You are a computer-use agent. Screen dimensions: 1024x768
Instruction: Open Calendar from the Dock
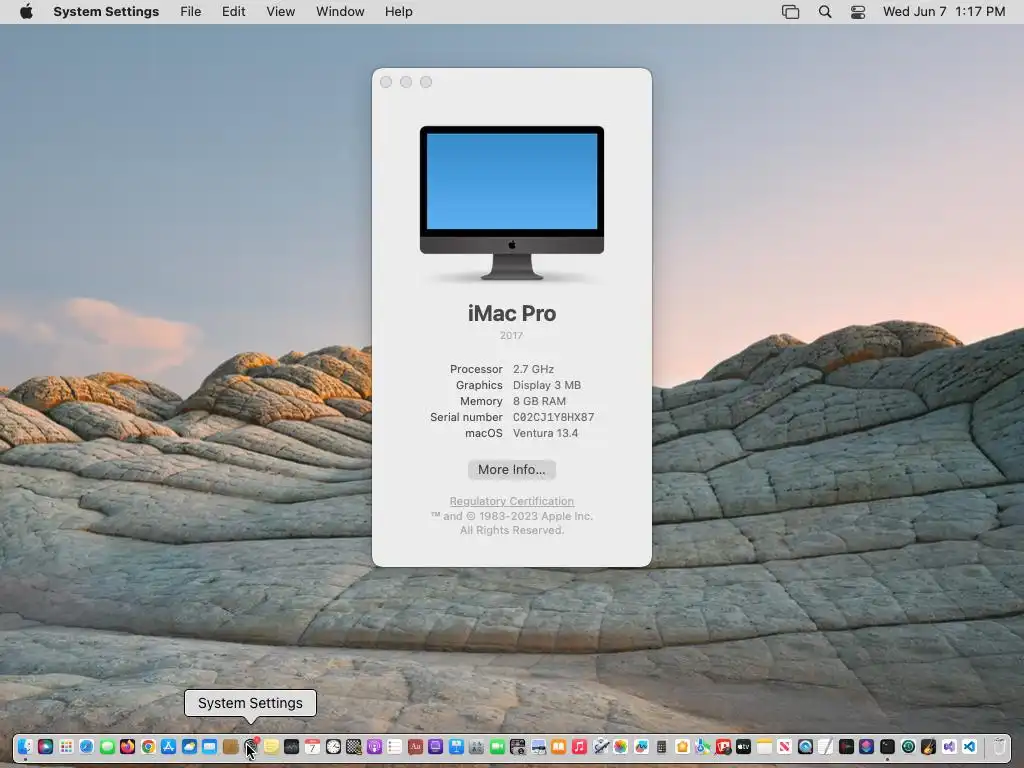[x=312, y=746]
